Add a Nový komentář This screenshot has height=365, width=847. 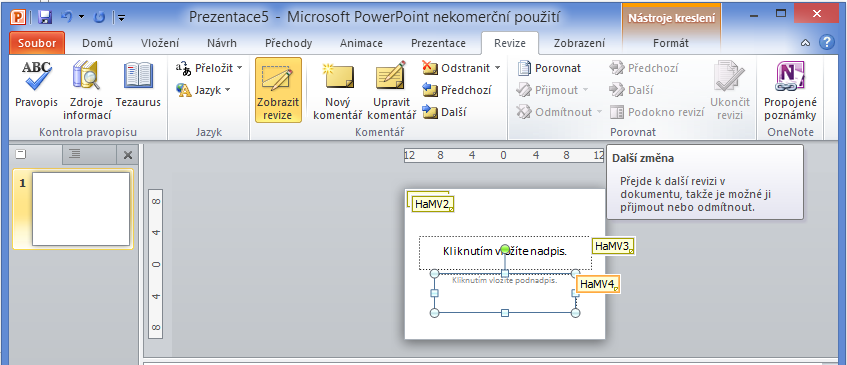tap(337, 90)
